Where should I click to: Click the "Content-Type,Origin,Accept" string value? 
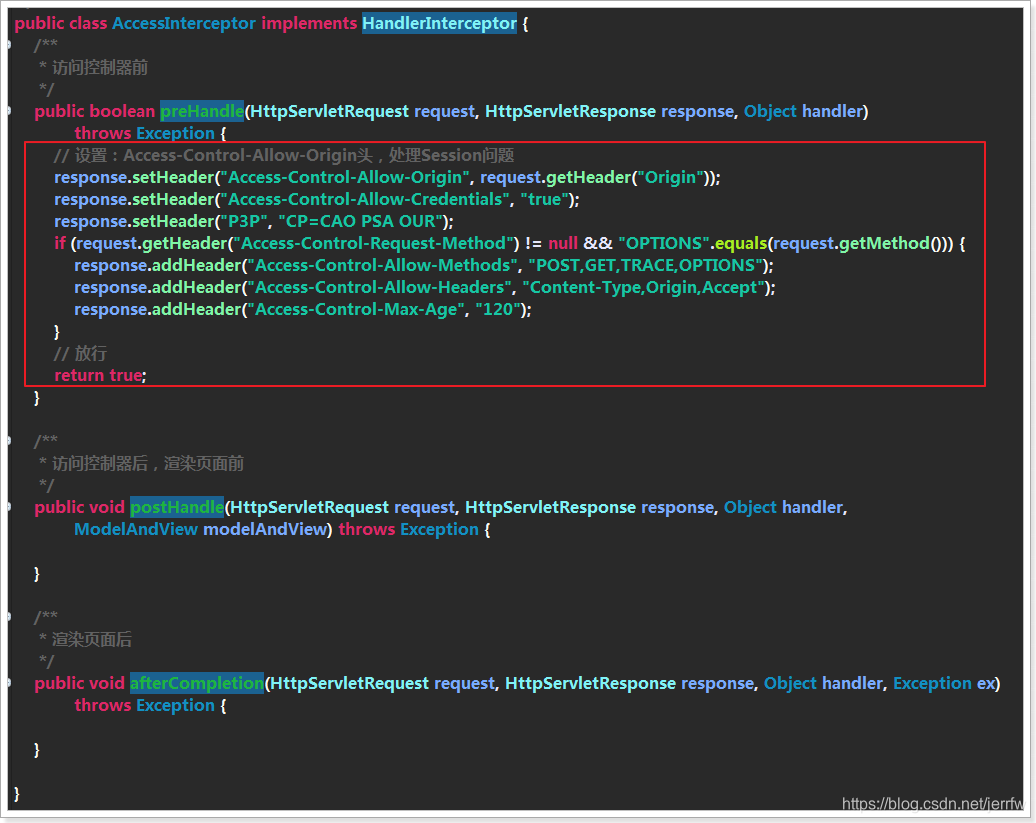coord(644,287)
